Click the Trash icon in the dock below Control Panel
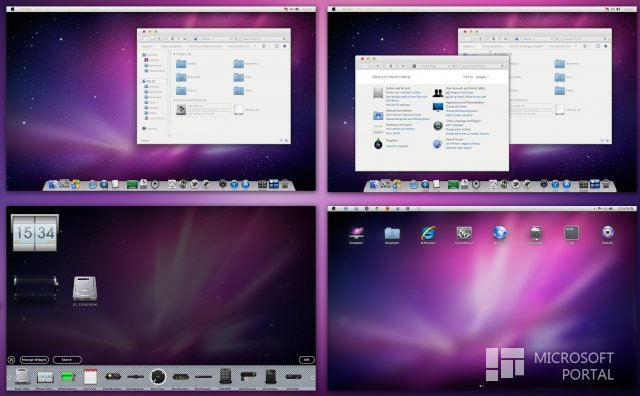 pyautogui.click(x=606, y=185)
